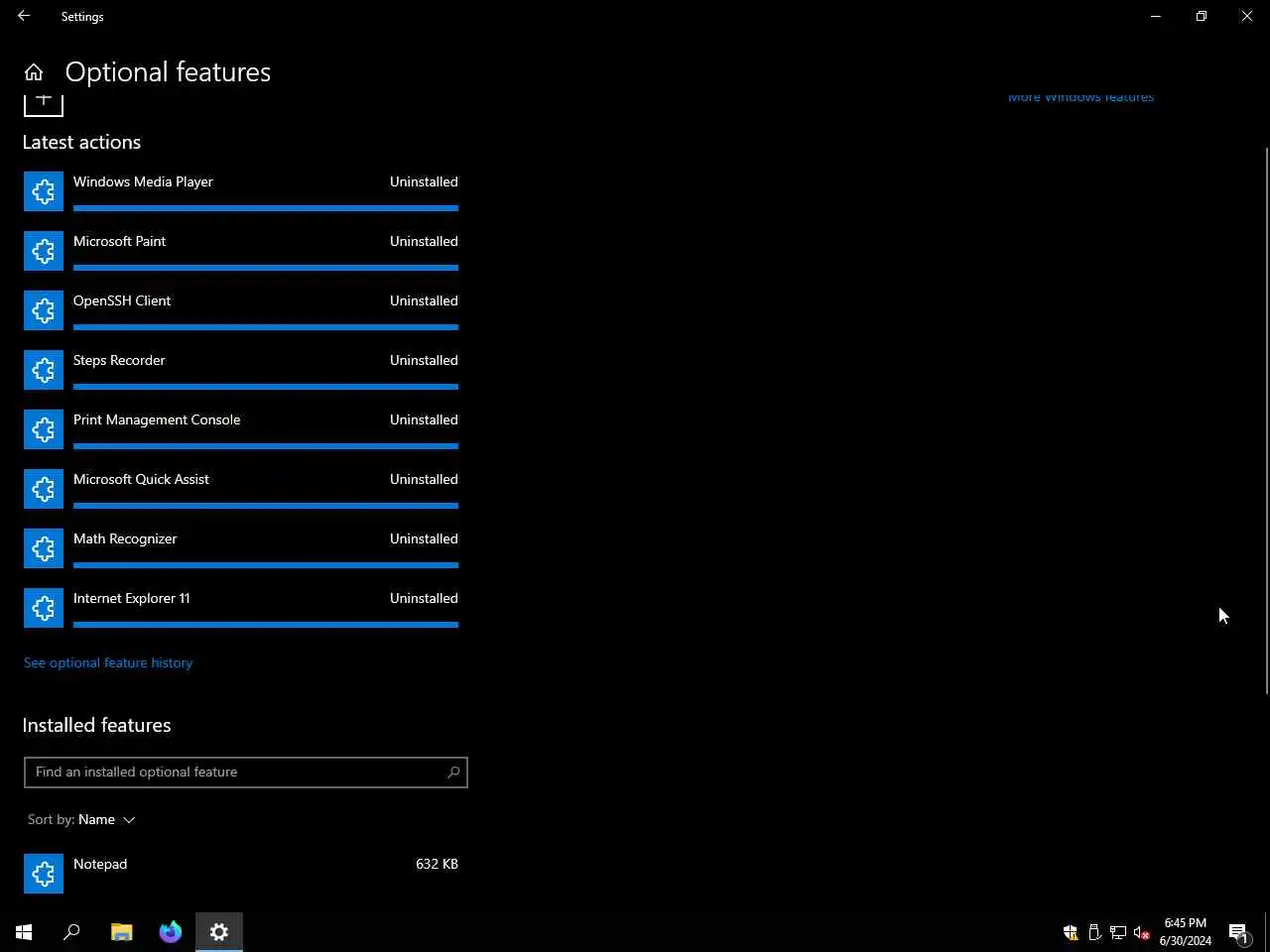Open the network tray icon
The image size is (1270, 952).
[1118, 932]
